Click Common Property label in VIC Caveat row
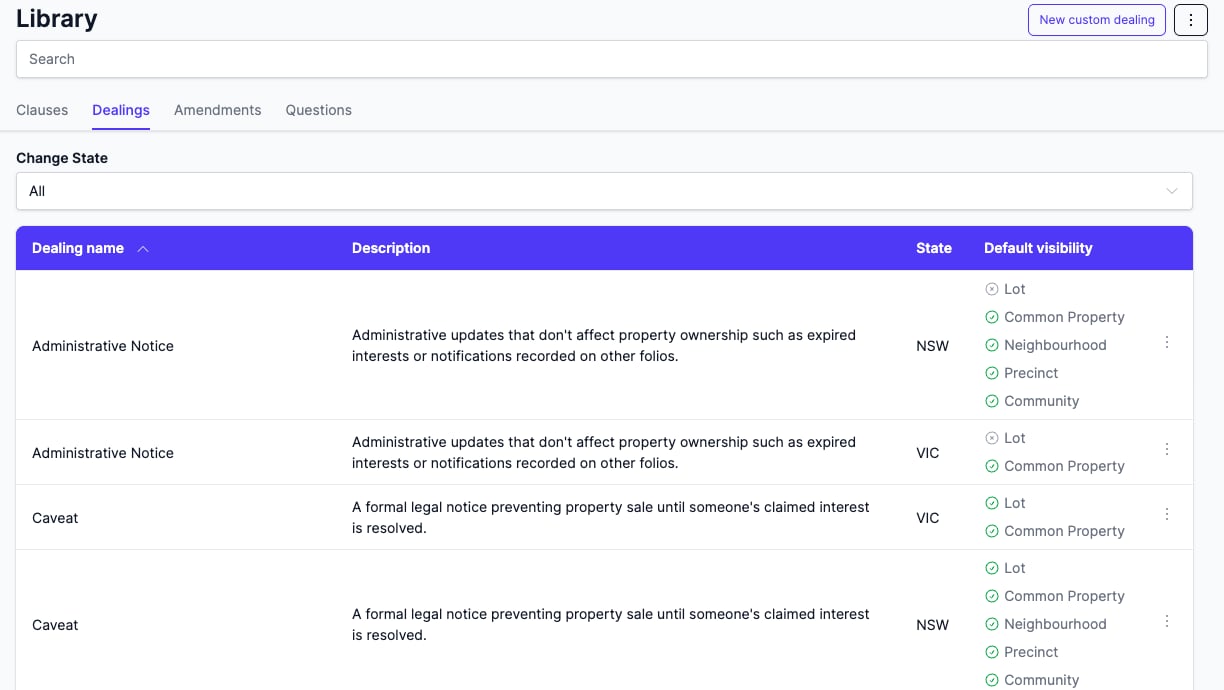This screenshot has width=1224, height=690. pos(1064,531)
